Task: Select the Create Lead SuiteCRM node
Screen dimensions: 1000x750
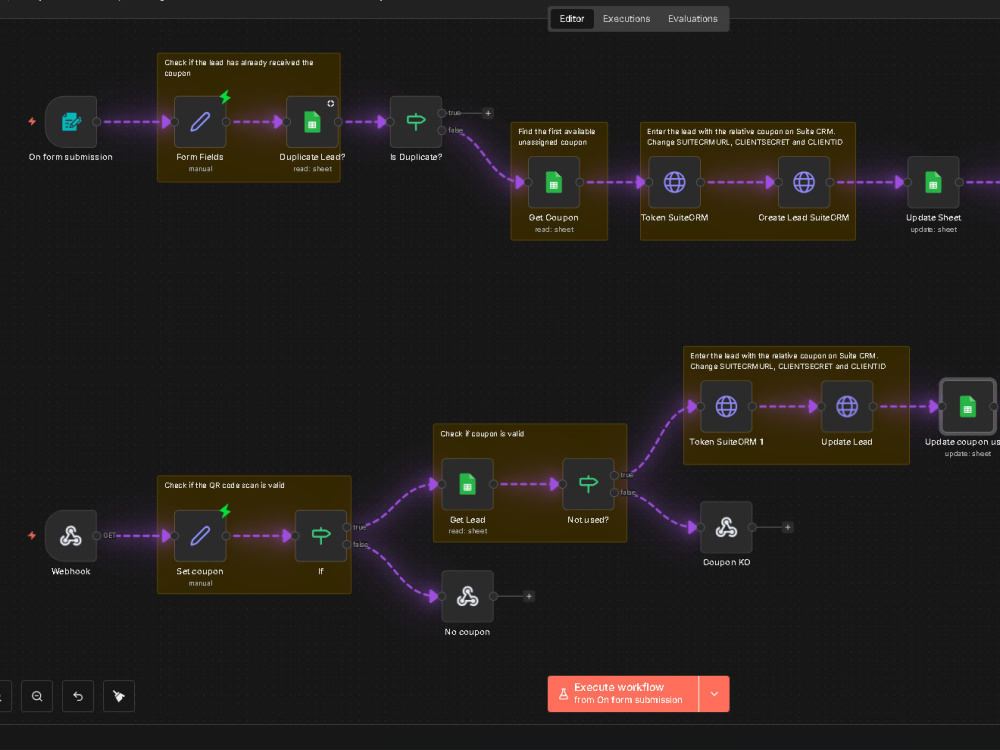Action: click(804, 182)
